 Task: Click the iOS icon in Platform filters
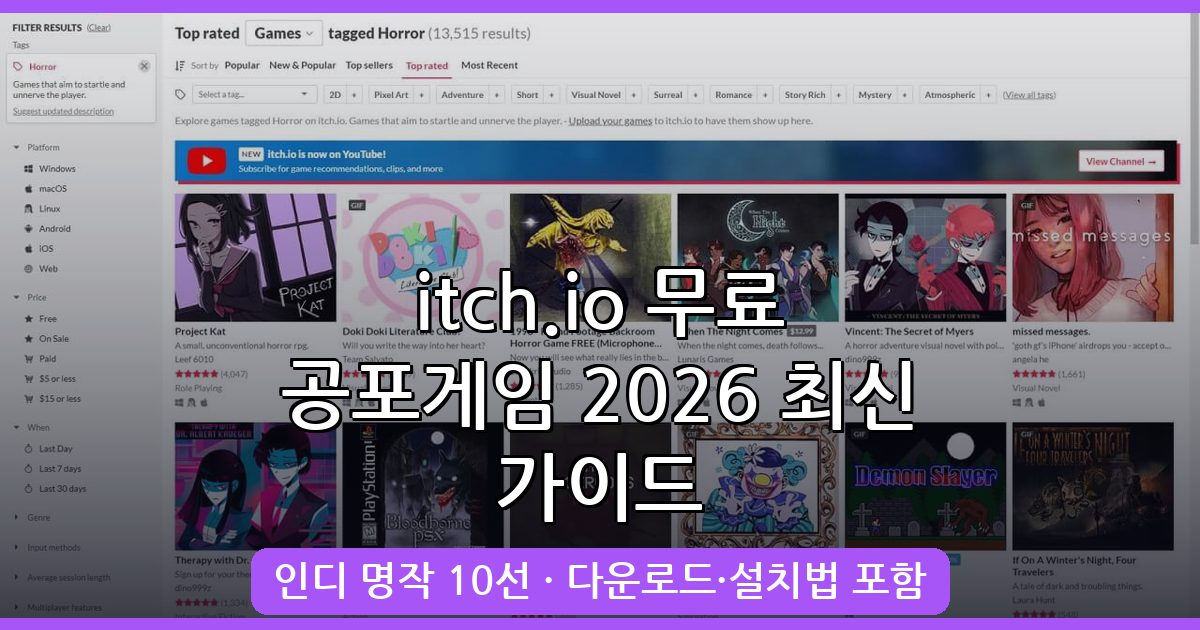coord(28,249)
